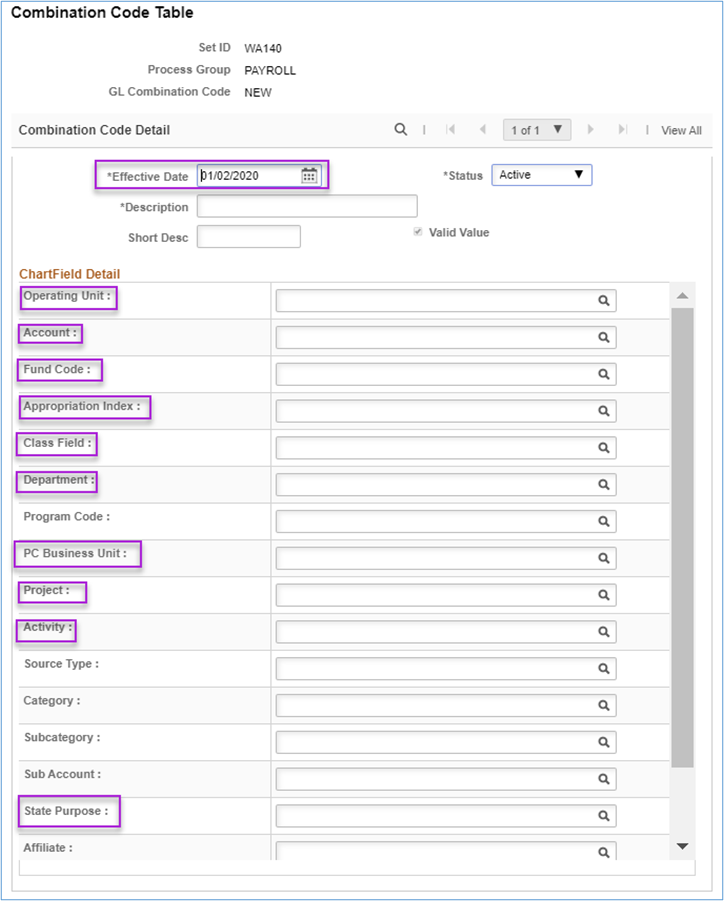Go to last row navigation arrow

(x=622, y=129)
